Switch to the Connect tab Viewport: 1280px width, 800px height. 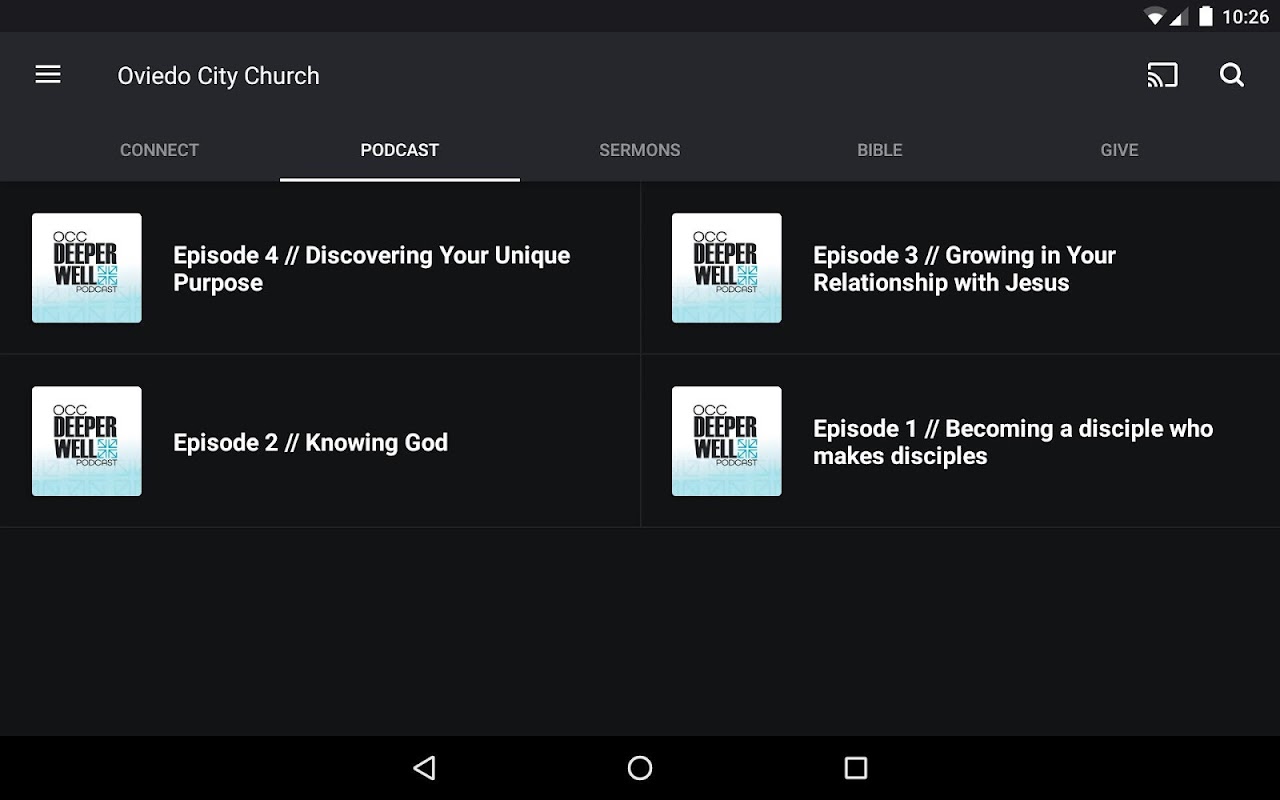160,150
